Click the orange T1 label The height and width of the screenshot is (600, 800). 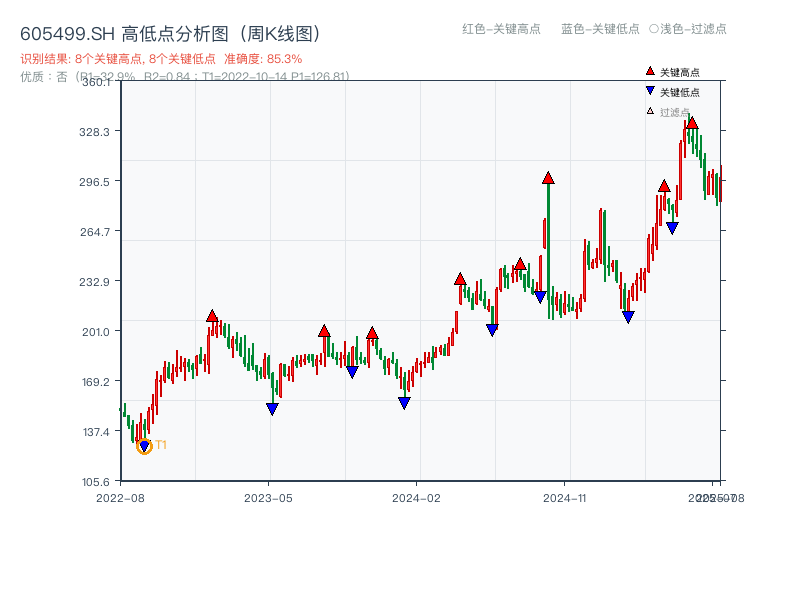pyautogui.click(x=161, y=445)
